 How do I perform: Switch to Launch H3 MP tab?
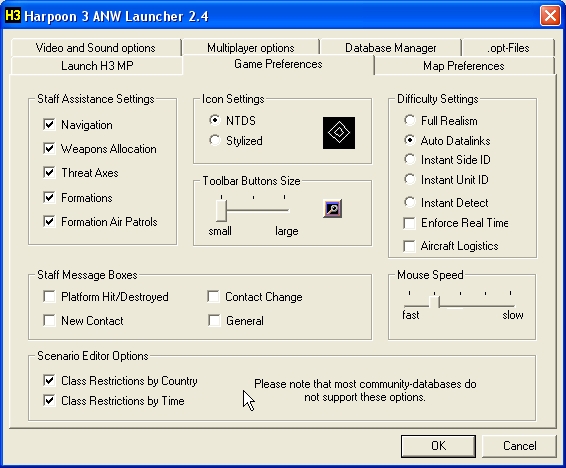tap(97, 66)
